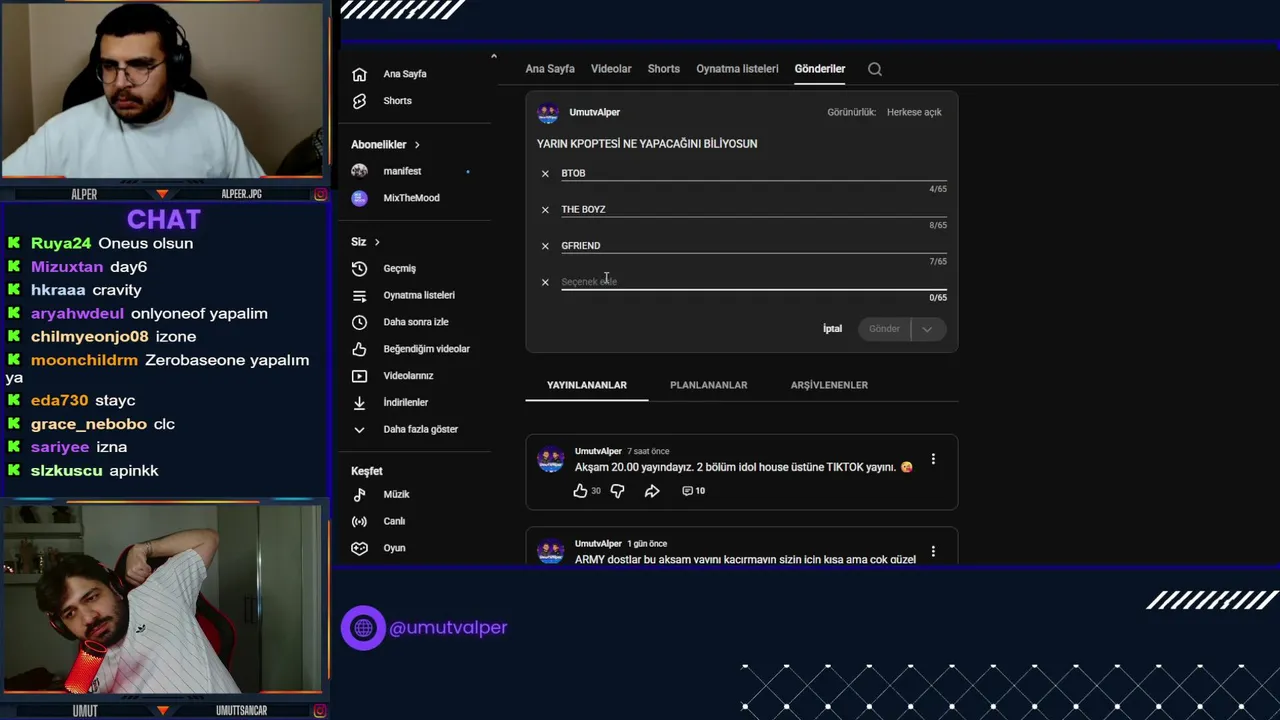
Task: Open UmutvAlper name on ARMY dostlar post
Action: (598, 544)
